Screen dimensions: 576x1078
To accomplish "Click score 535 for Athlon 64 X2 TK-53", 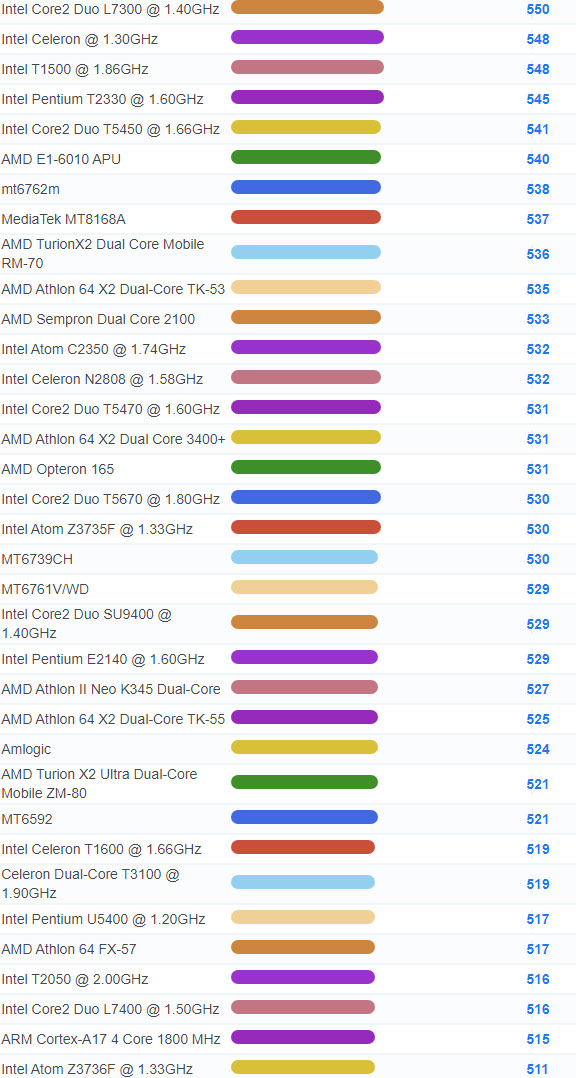I will [x=538, y=289].
